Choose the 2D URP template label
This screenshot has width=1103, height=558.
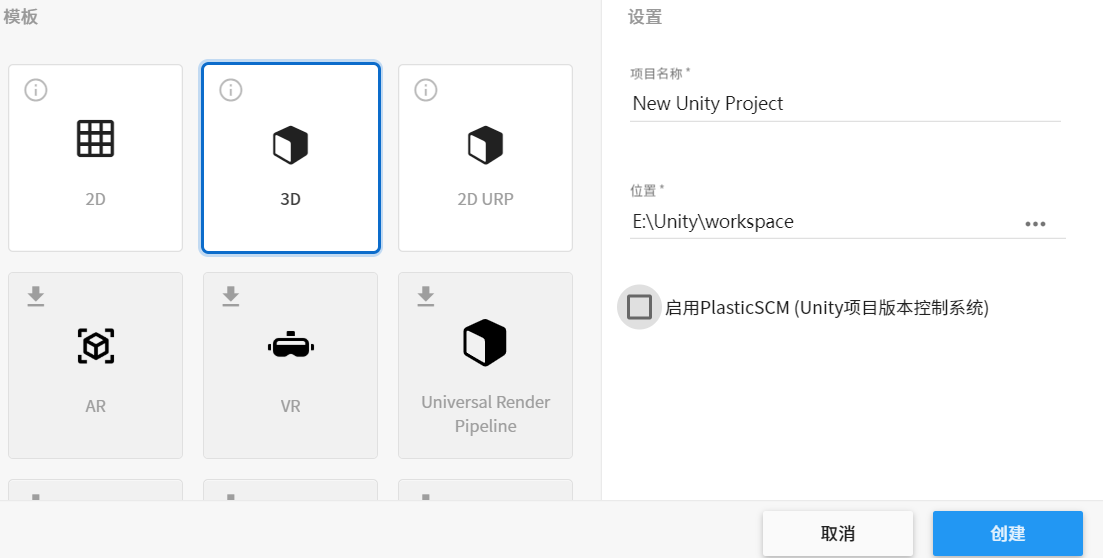(x=485, y=199)
